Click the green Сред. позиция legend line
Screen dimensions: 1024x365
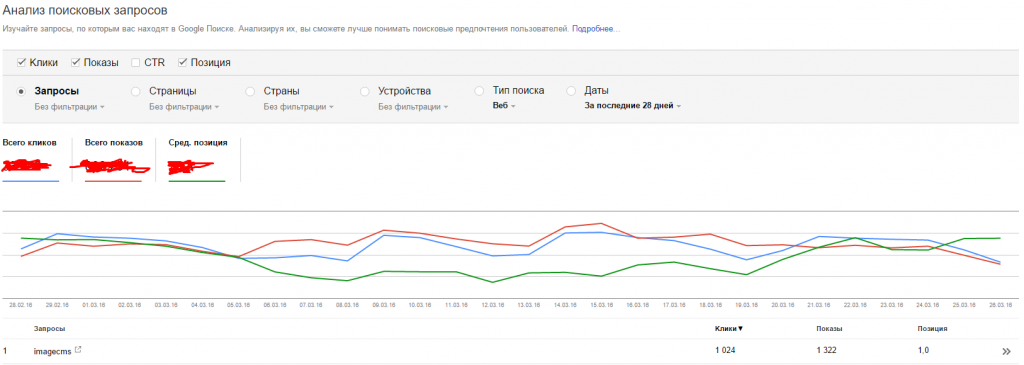197,181
